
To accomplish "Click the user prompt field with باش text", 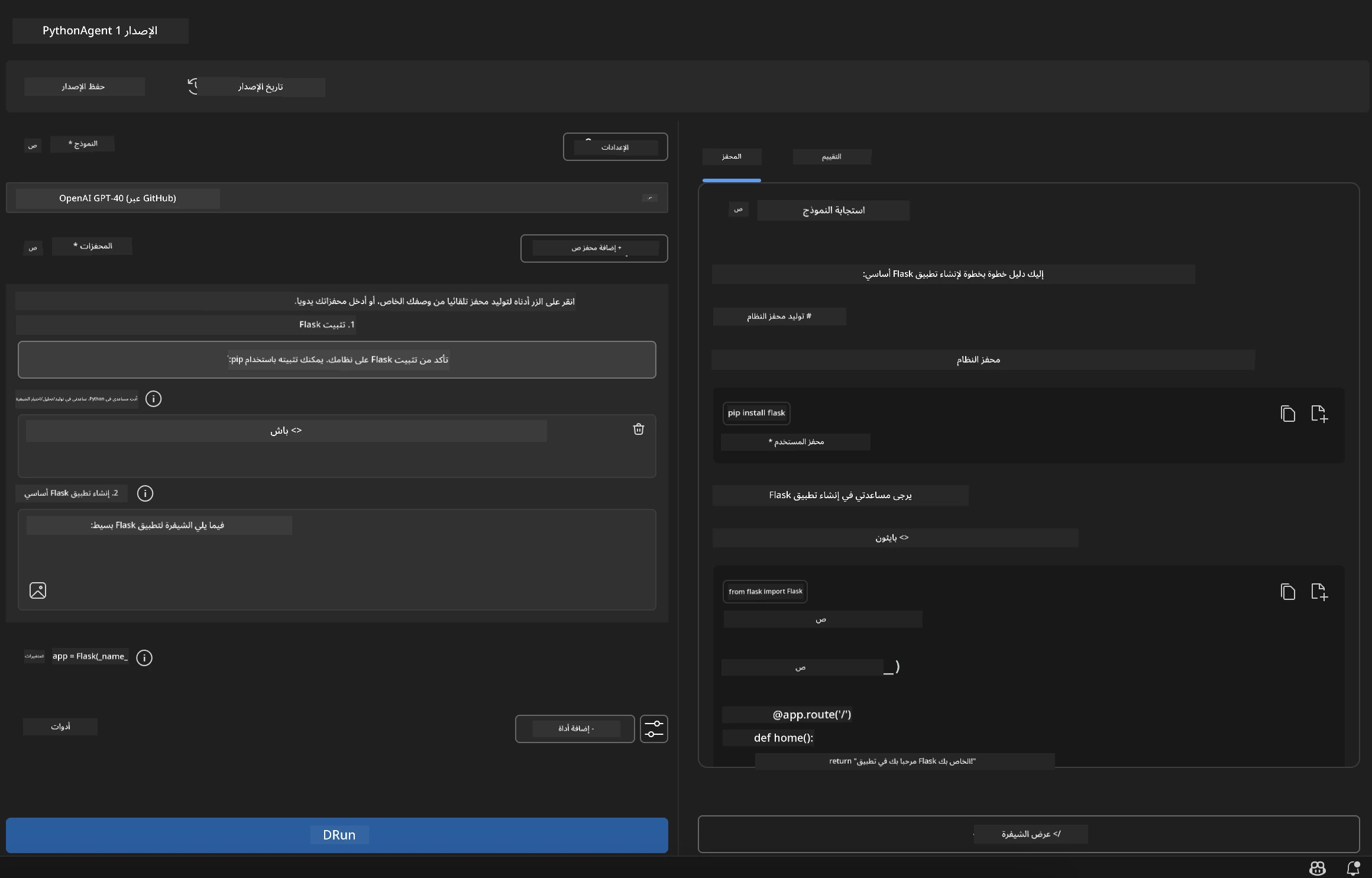I will pyautogui.click(x=337, y=446).
